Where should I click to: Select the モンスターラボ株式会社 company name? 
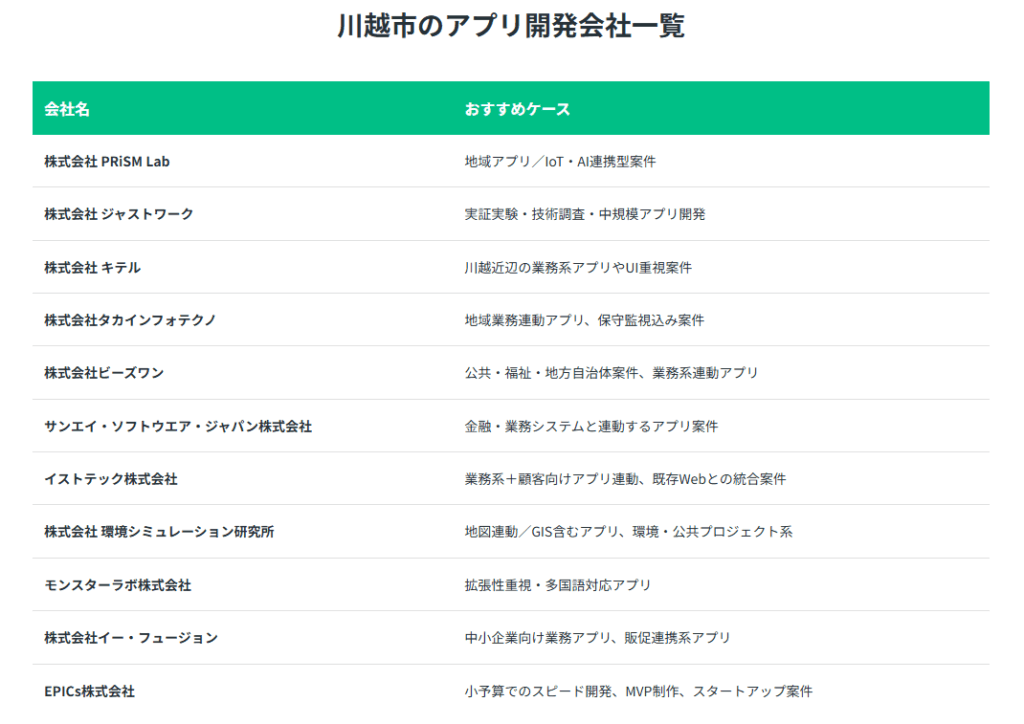click(118, 585)
